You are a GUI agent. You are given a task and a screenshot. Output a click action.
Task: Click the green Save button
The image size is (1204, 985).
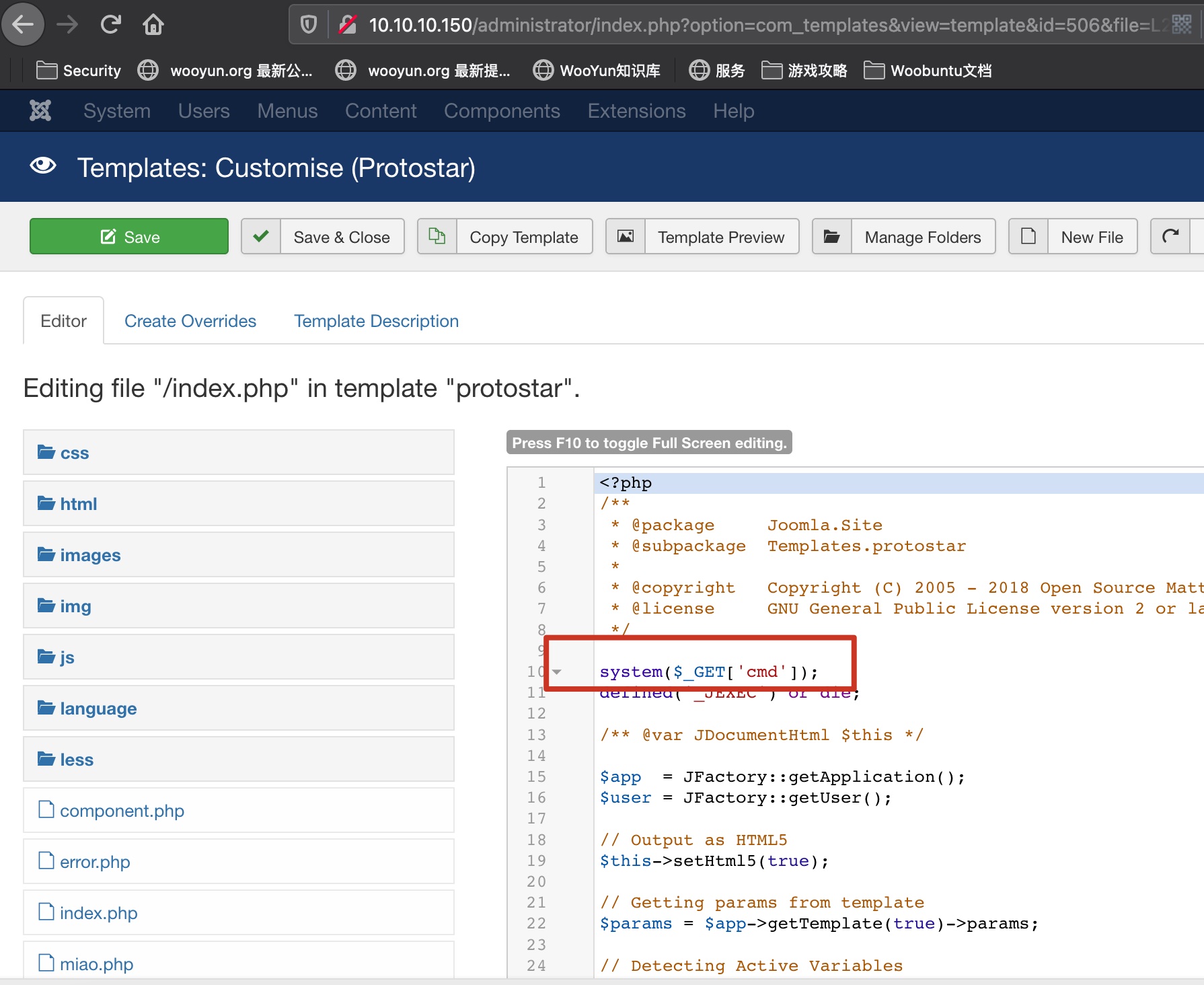[x=129, y=236]
